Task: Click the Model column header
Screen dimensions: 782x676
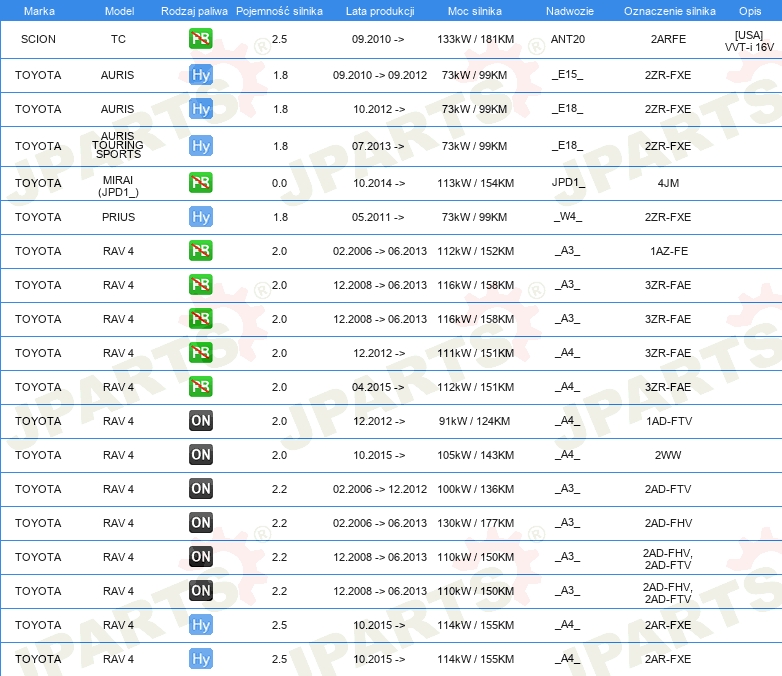Action: (118, 11)
